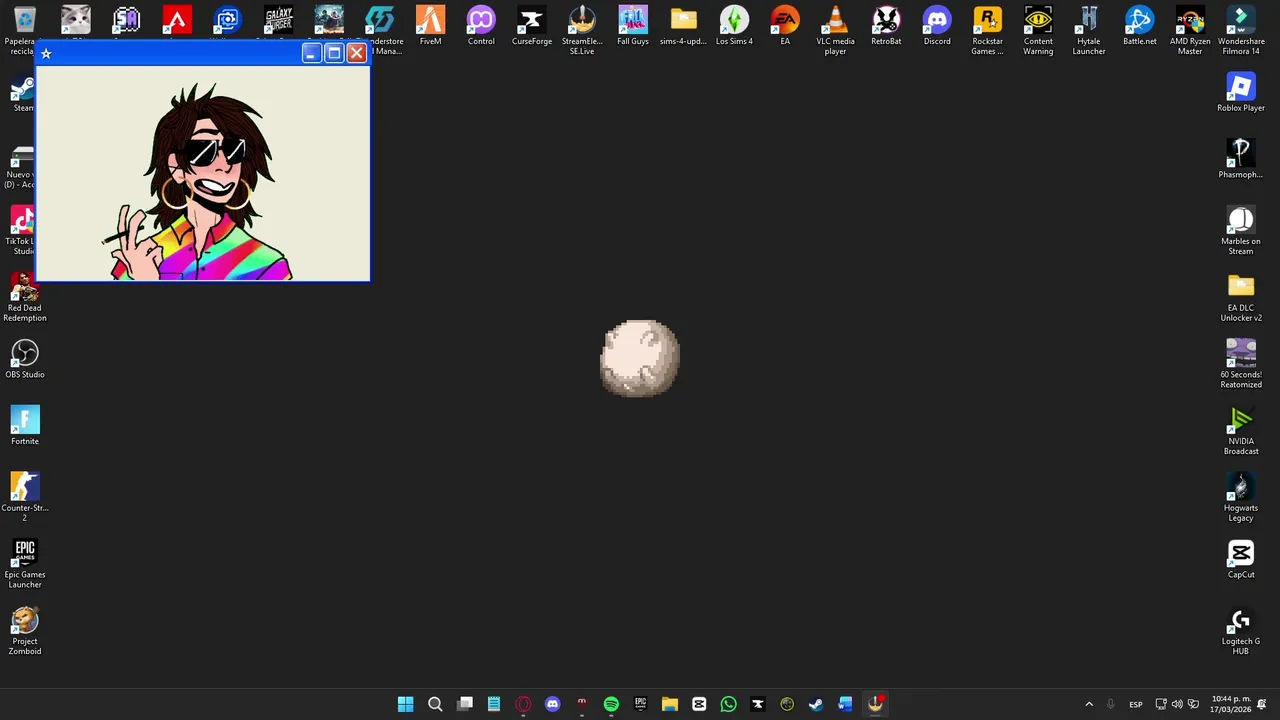Open the Control game shortcut
This screenshot has width=1280, height=720.
(x=481, y=27)
